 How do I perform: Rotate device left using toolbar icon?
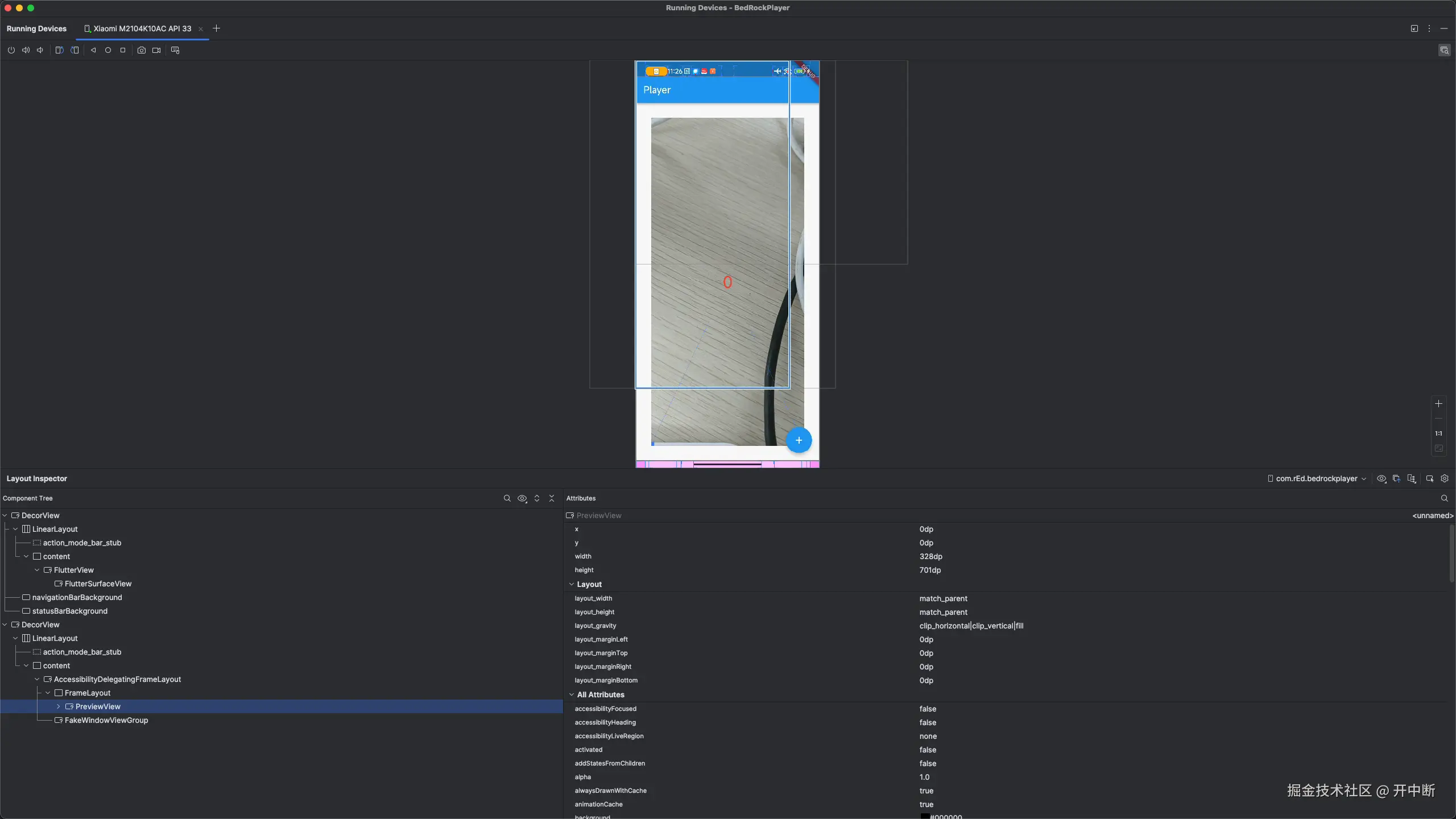(59, 50)
